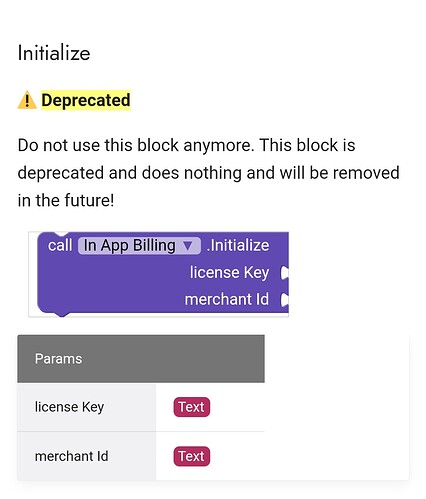Click the deprecation warning paragraph text
This screenshot has height=499, width=426.
click(208, 173)
